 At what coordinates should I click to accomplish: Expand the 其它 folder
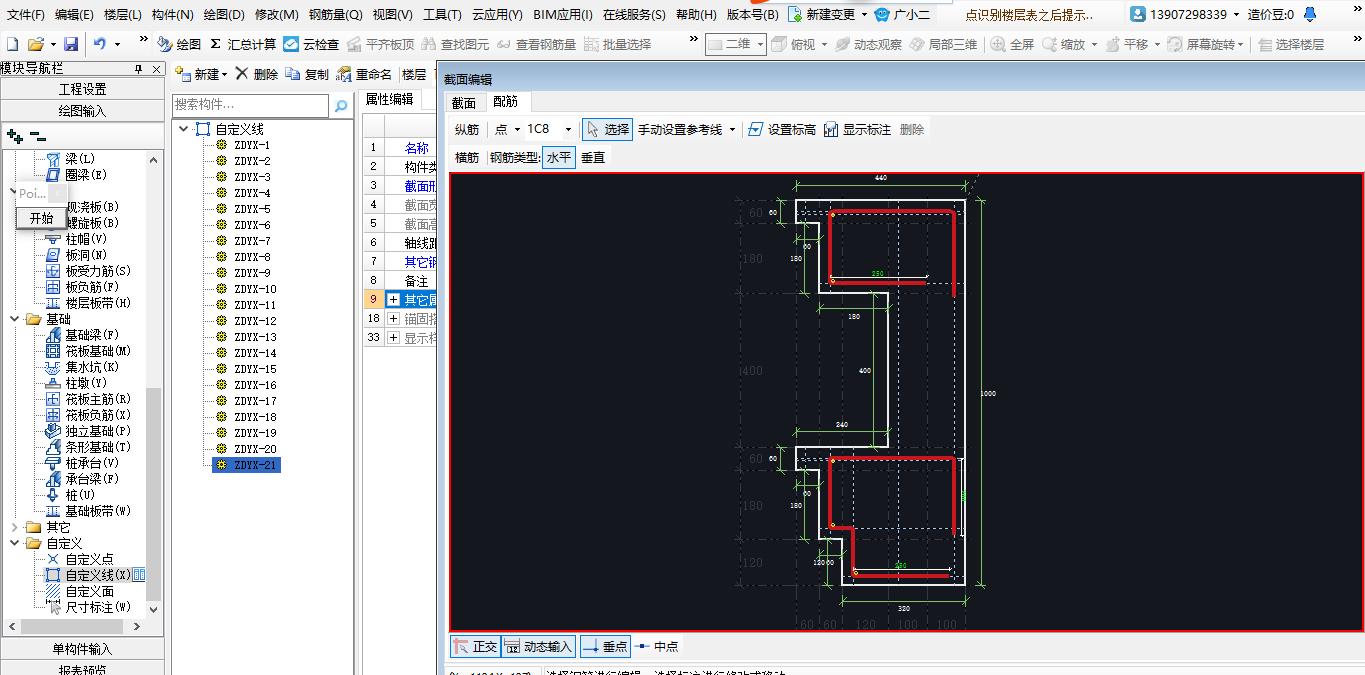point(15,527)
